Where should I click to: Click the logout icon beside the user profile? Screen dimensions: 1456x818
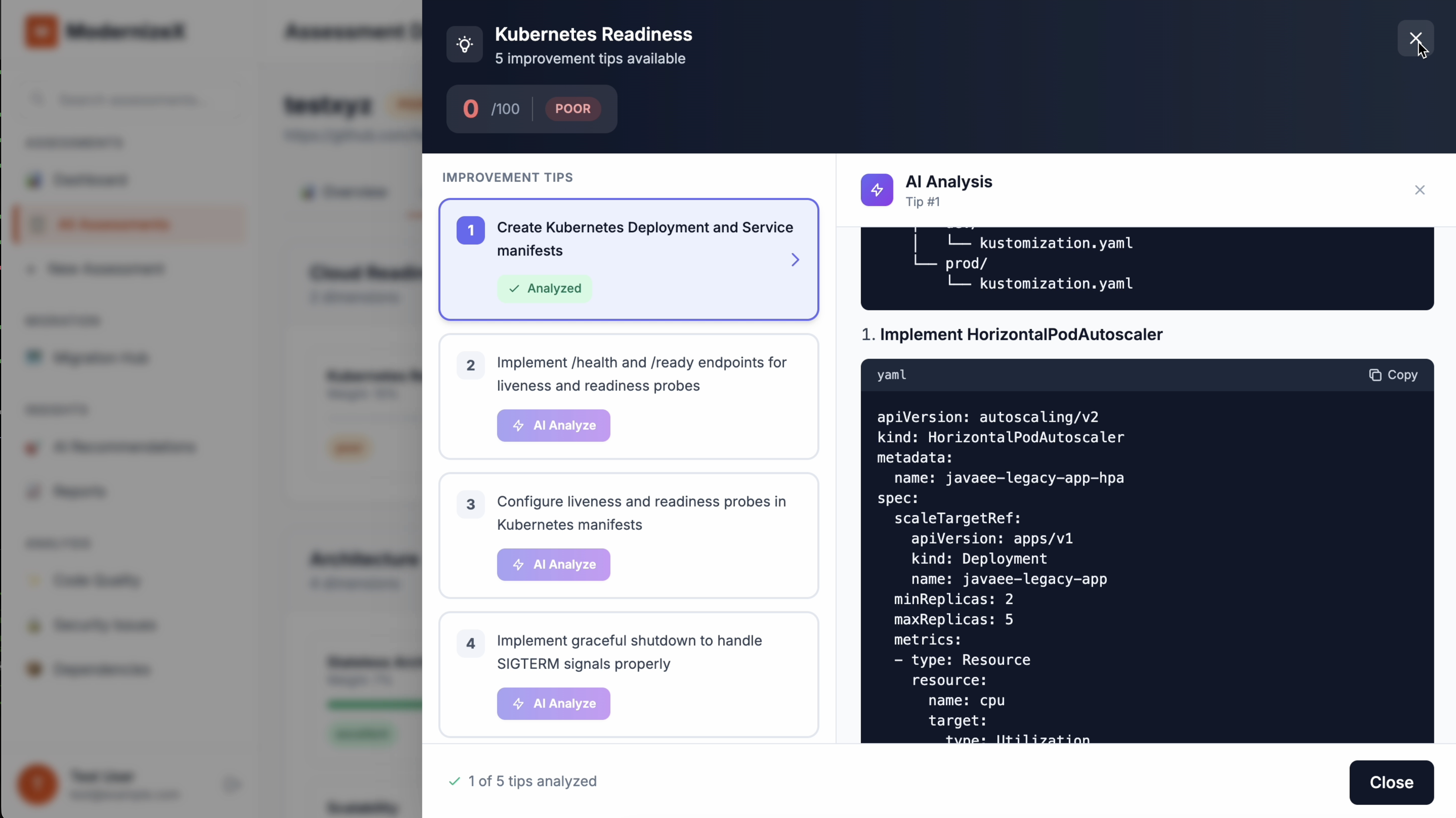231,785
